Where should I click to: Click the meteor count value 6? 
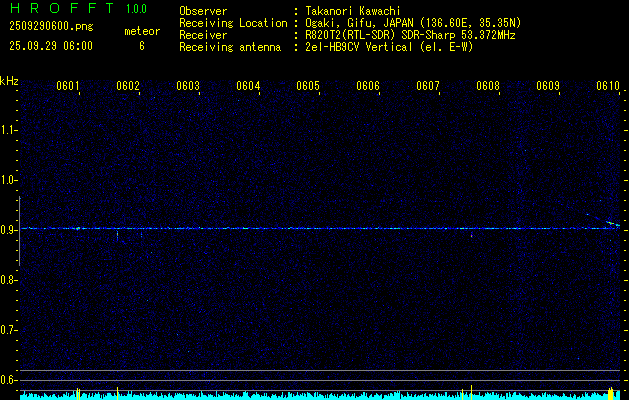pos(142,46)
